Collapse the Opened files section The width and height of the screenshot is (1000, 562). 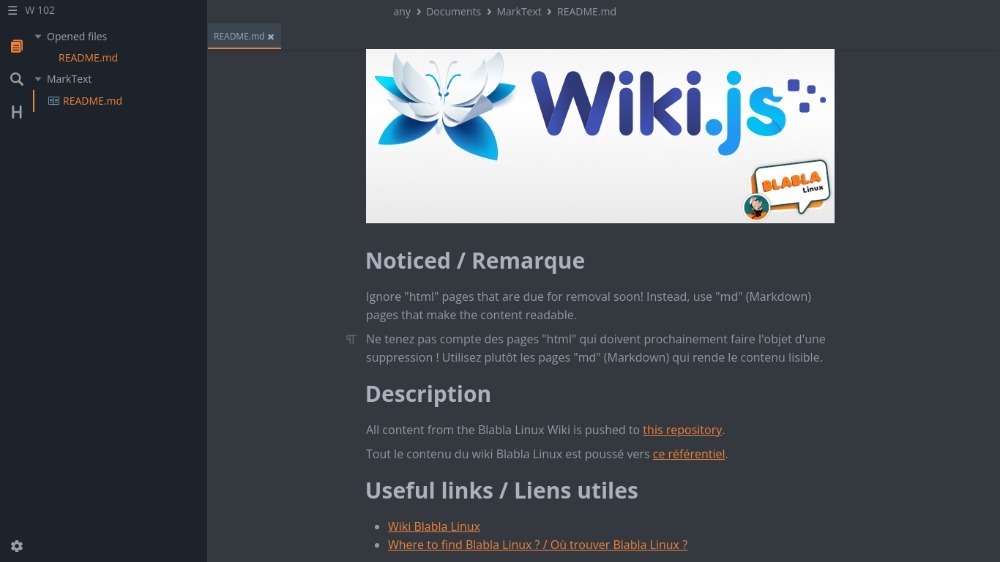pos(38,37)
